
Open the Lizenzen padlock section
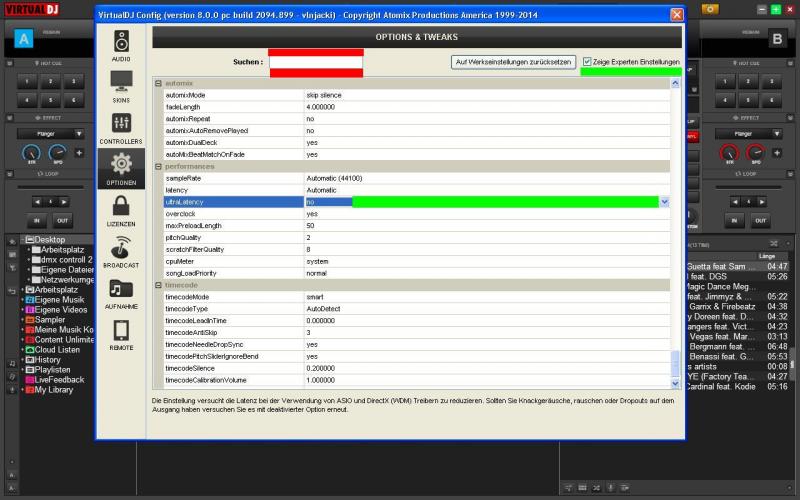[x=121, y=210]
